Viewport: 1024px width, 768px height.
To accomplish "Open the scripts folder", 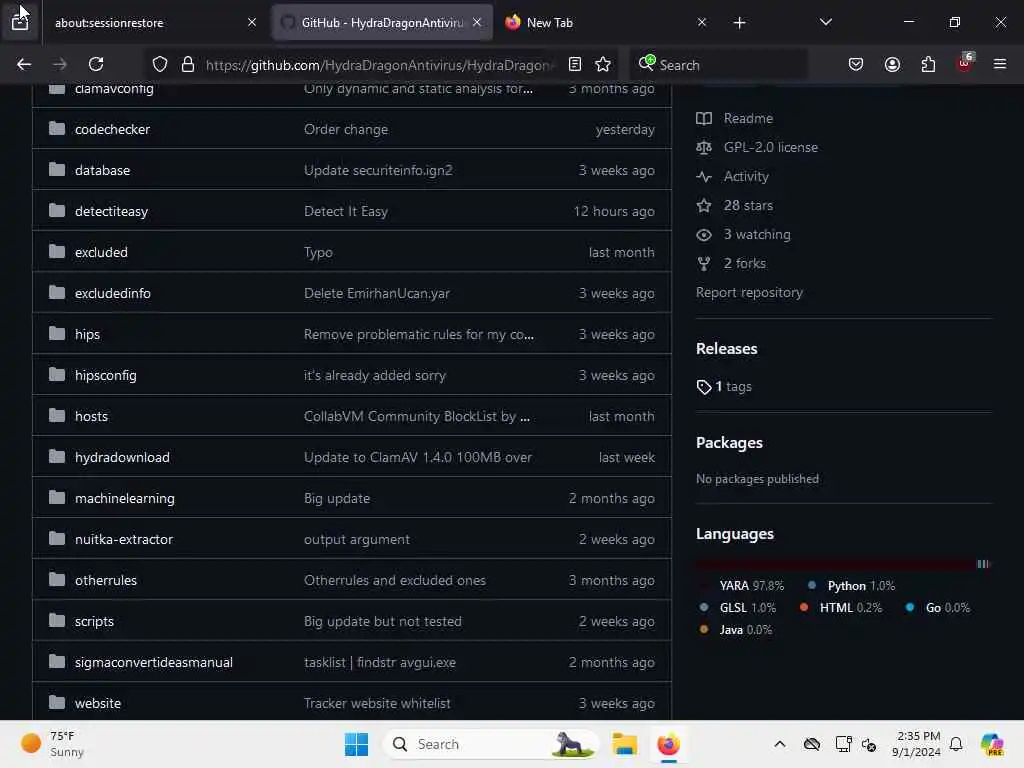I will pos(94,622).
